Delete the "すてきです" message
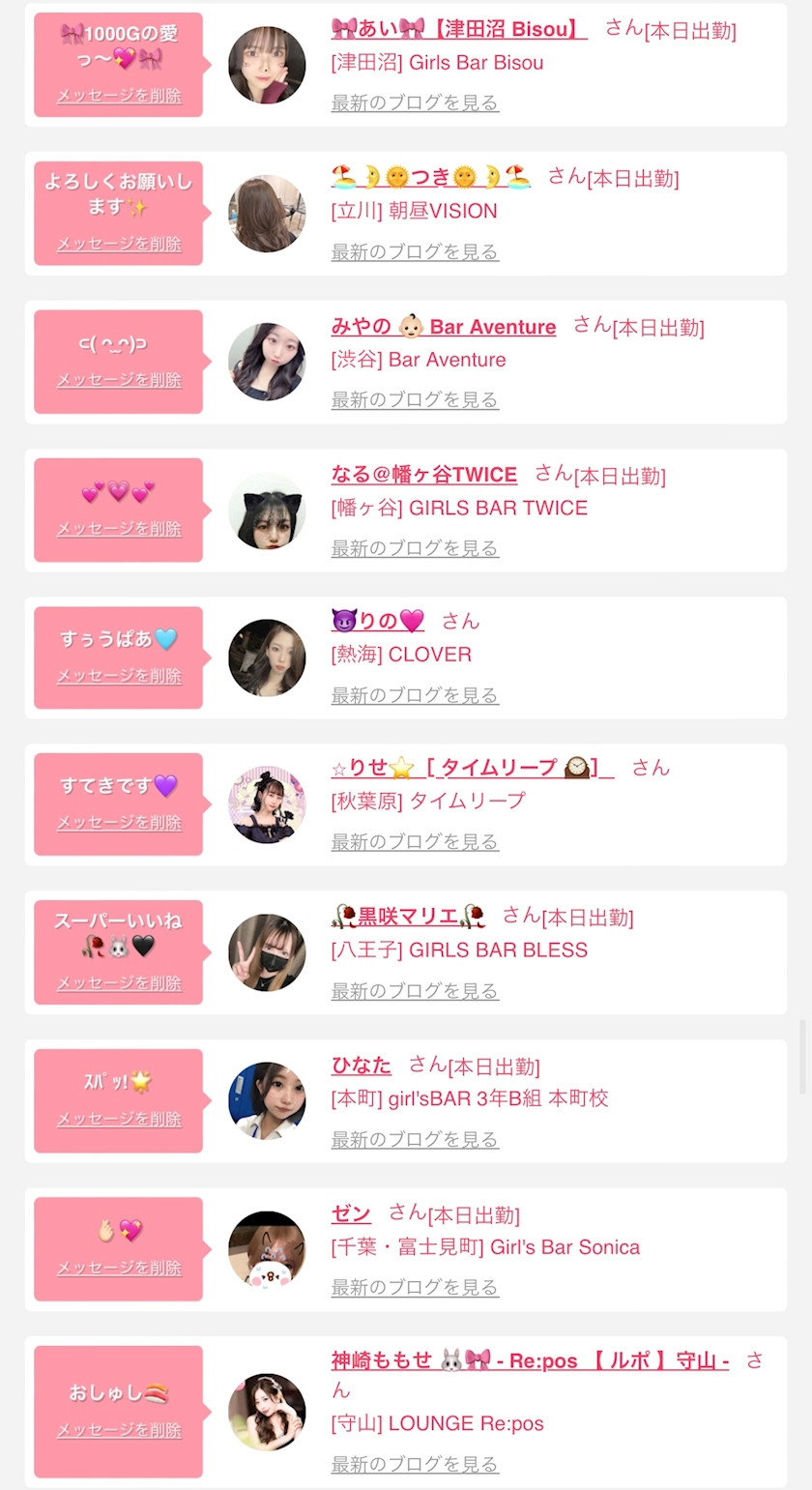The height and width of the screenshot is (1490, 812). (x=119, y=823)
